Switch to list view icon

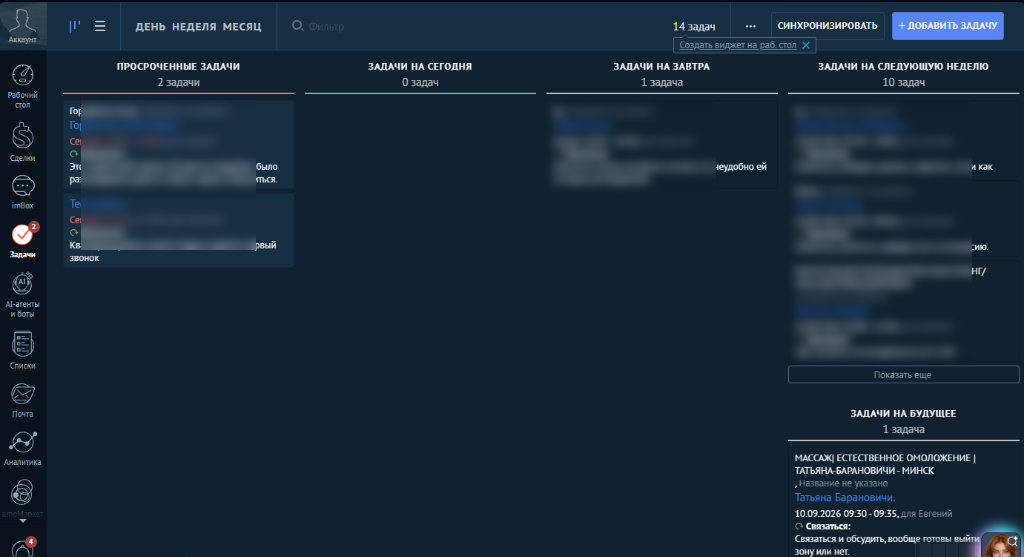[x=100, y=26]
